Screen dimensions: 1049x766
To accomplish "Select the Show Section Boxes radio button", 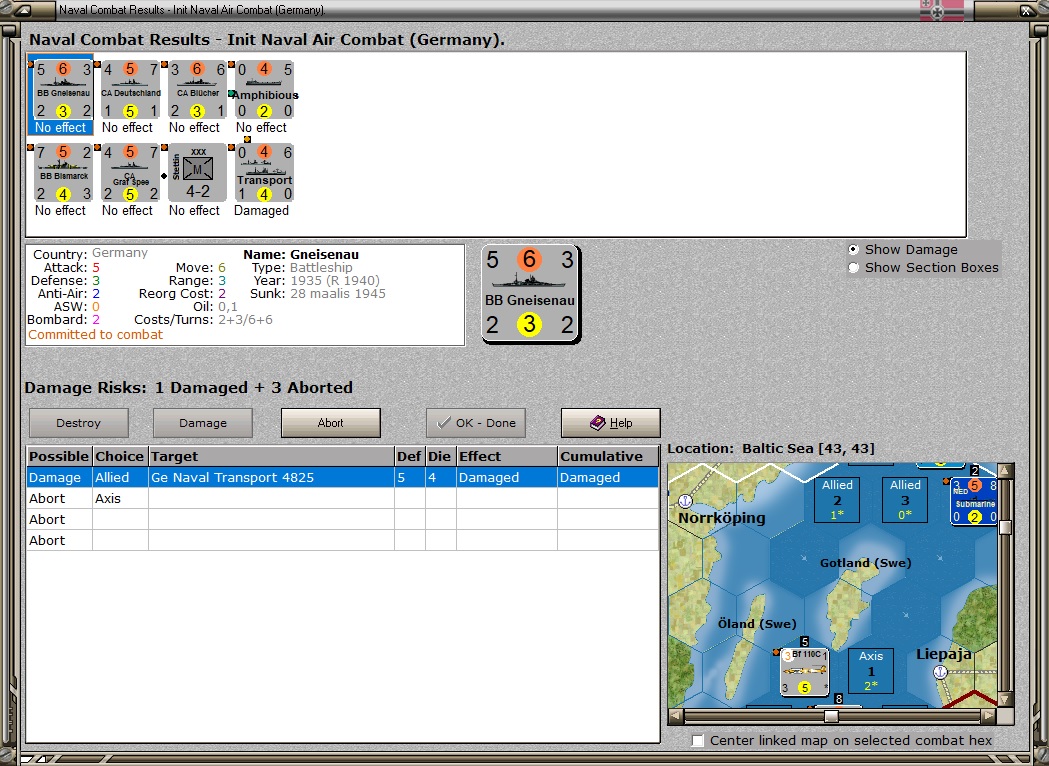I will coord(853,268).
